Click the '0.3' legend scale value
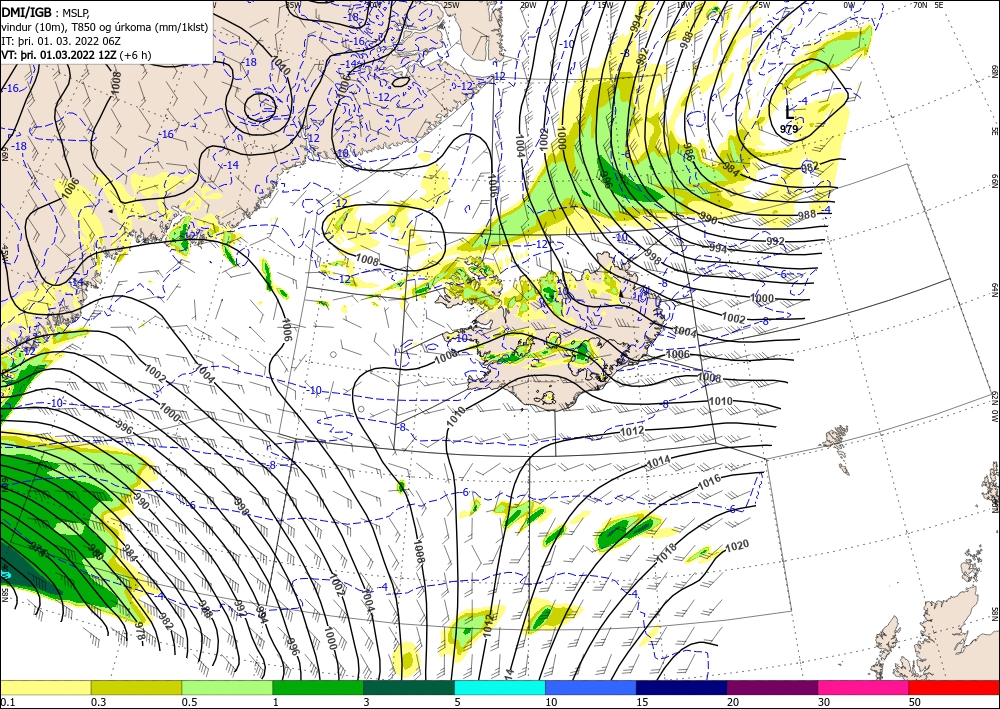The width and height of the screenshot is (1000, 709). [x=98, y=702]
